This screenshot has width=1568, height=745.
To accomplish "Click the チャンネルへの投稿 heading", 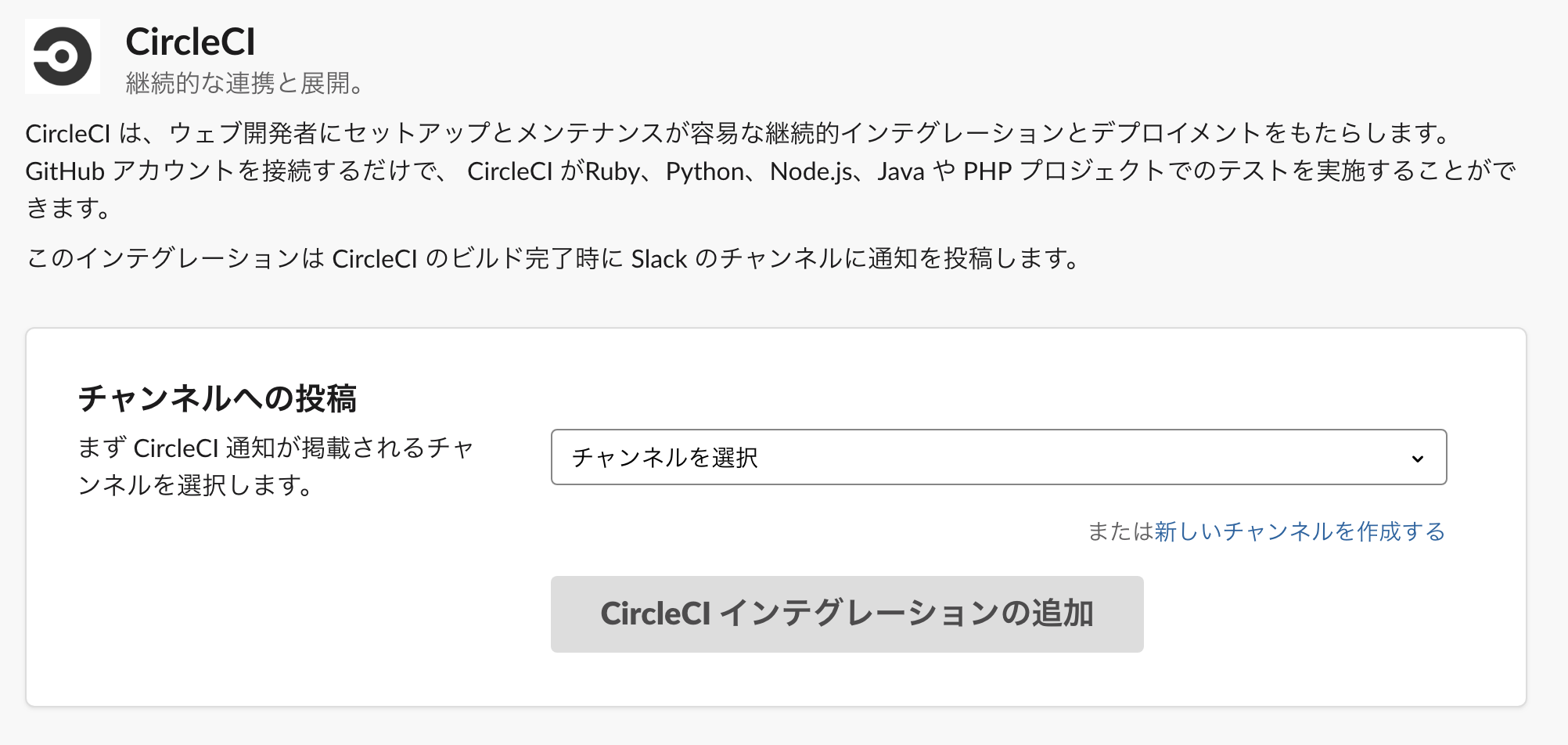I will [x=218, y=398].
